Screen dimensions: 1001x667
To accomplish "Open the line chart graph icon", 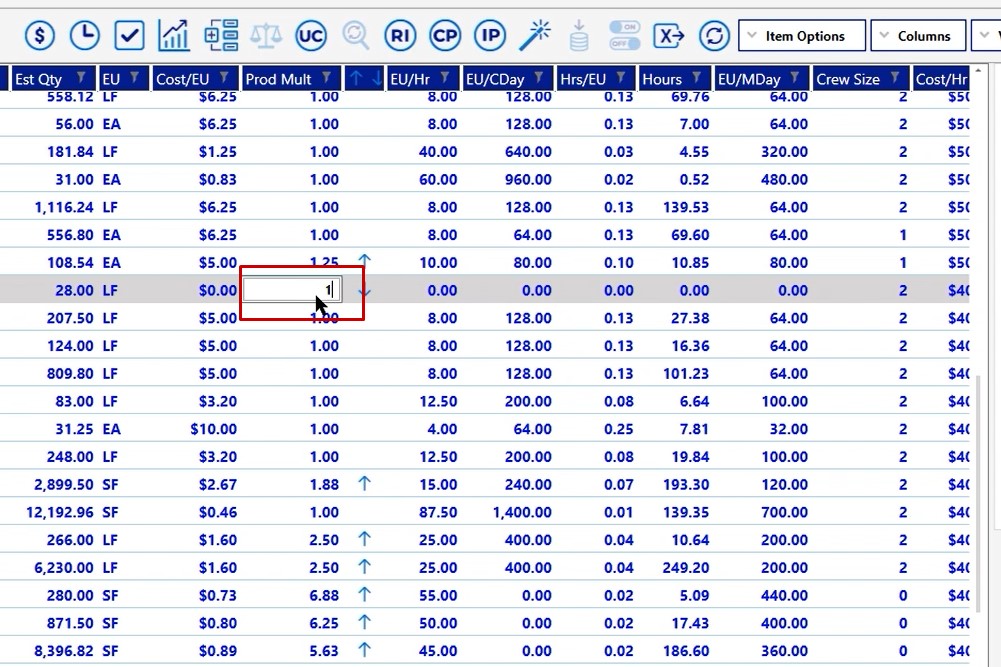I will pos(174,36).
